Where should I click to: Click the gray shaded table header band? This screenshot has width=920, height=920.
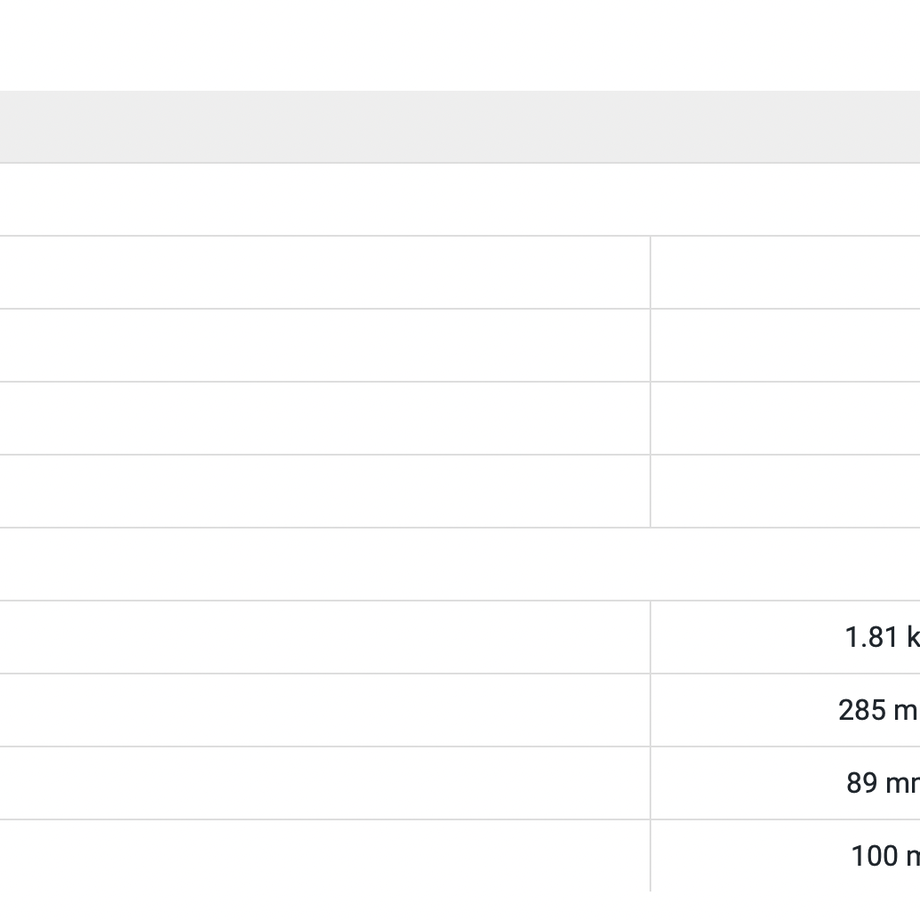point(460,127)
